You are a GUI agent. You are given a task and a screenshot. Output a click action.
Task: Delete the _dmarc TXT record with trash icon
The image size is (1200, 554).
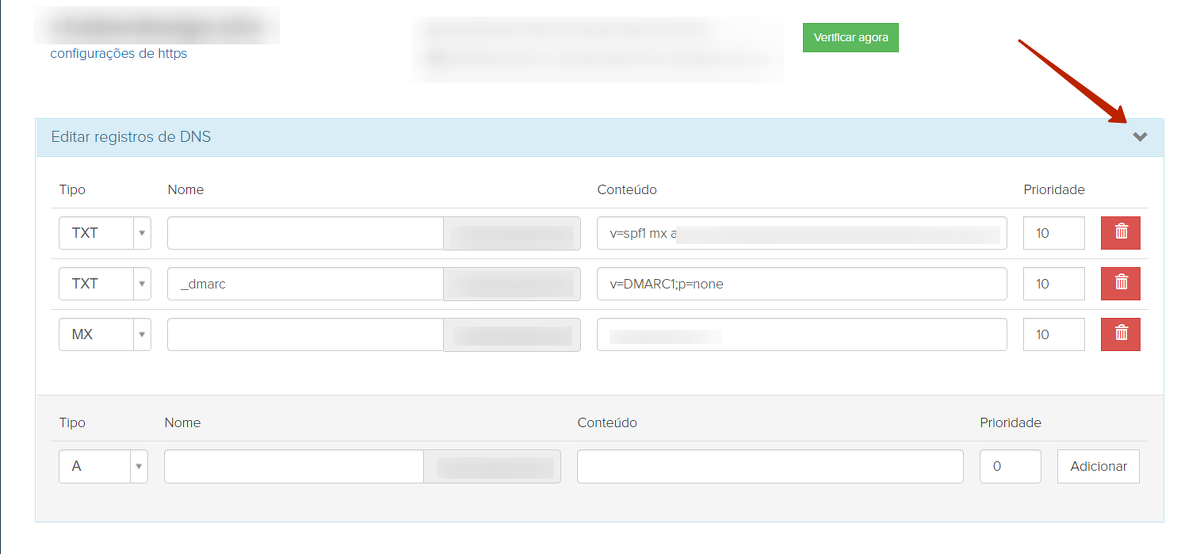click(1120, 284)
